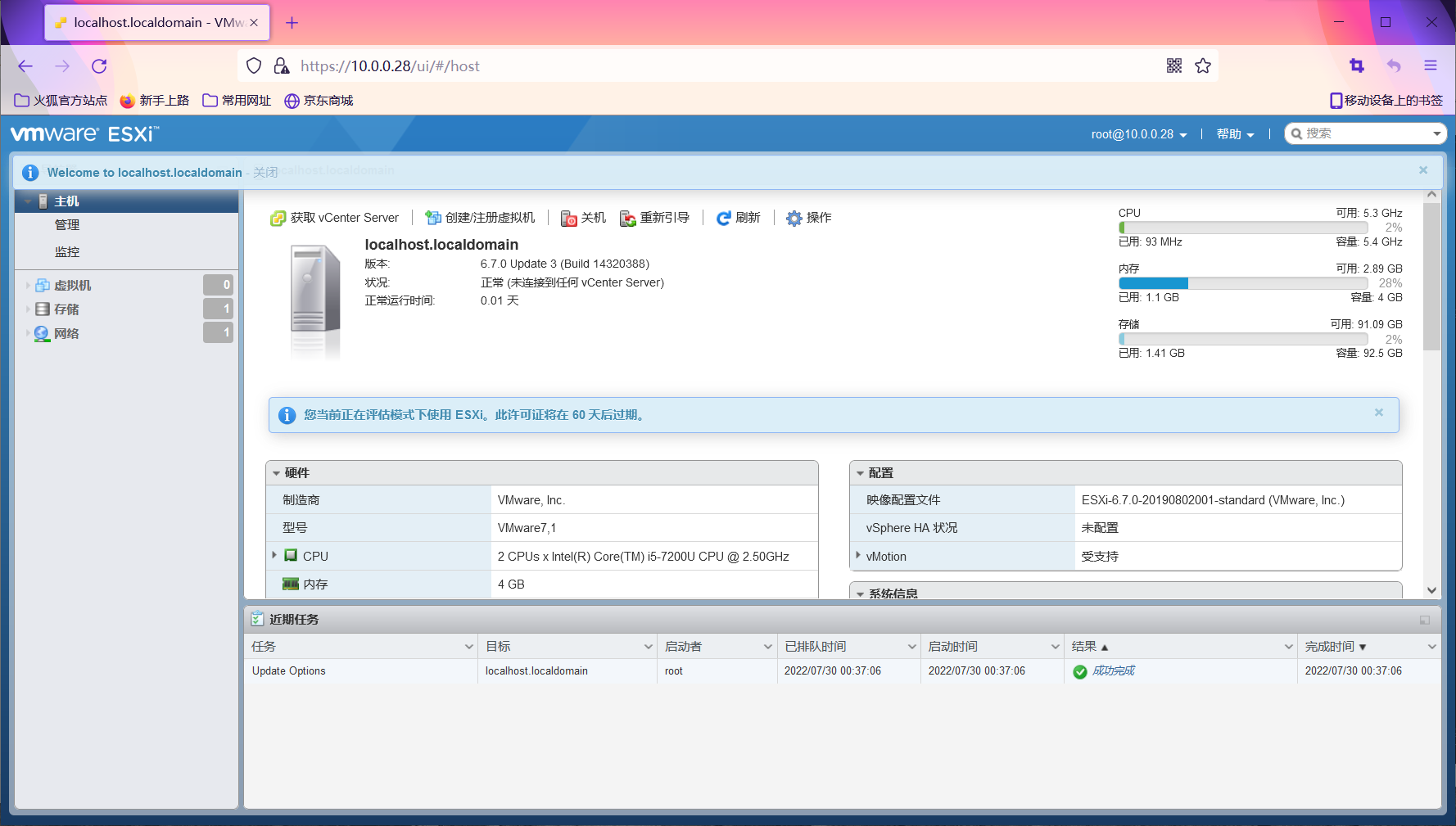Click the Firefox reload page icon
This screenshot has width=1456, height=826.
99,66
